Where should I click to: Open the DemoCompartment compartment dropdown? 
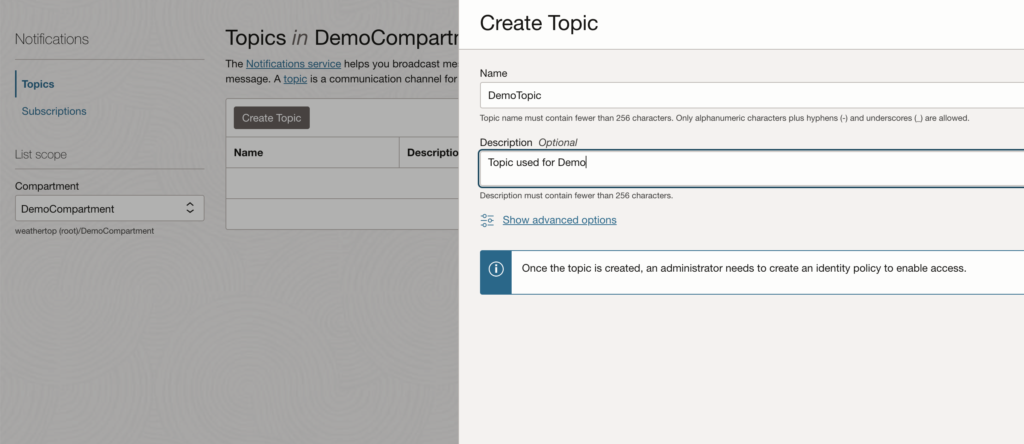coord(110,208)
